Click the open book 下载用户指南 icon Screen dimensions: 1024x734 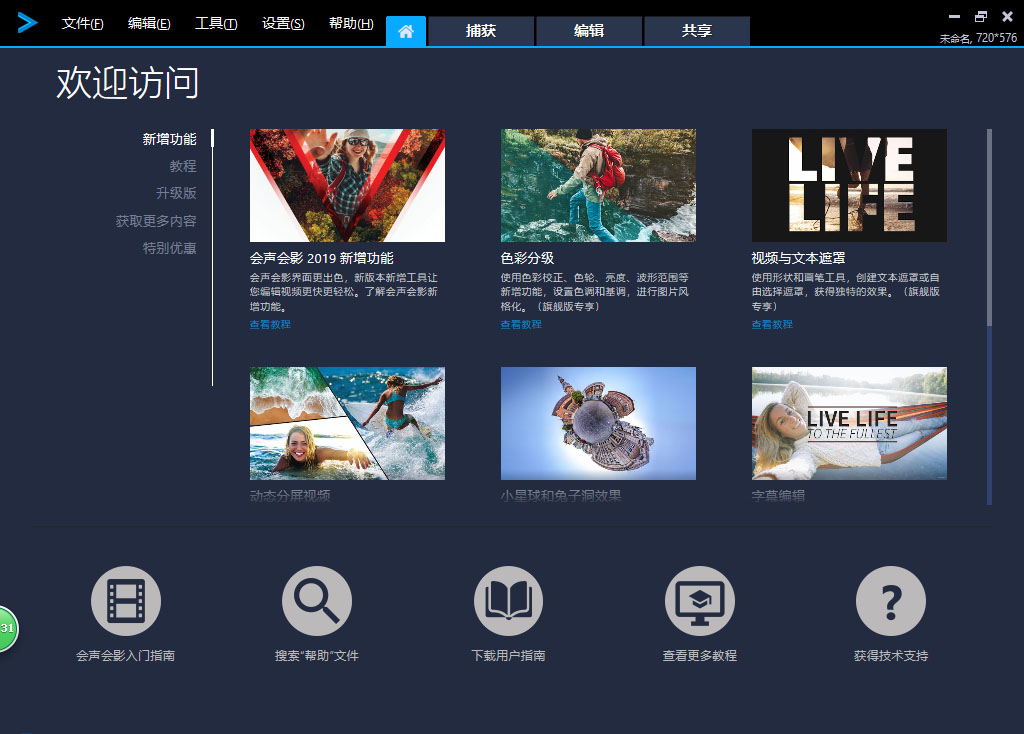[x=508, y=601]
